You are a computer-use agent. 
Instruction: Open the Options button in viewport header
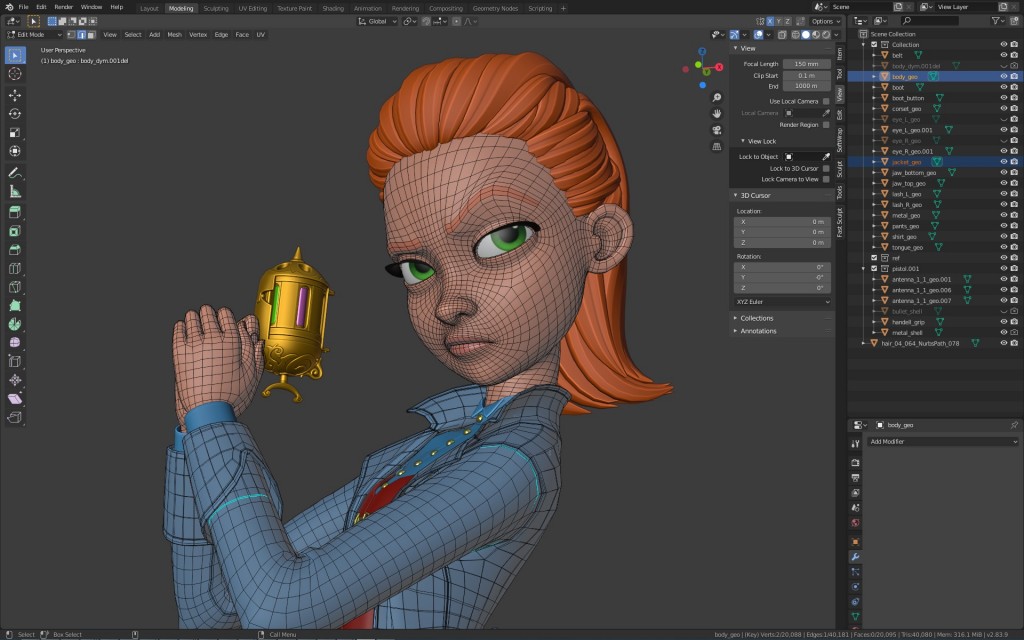click(823, 21)
